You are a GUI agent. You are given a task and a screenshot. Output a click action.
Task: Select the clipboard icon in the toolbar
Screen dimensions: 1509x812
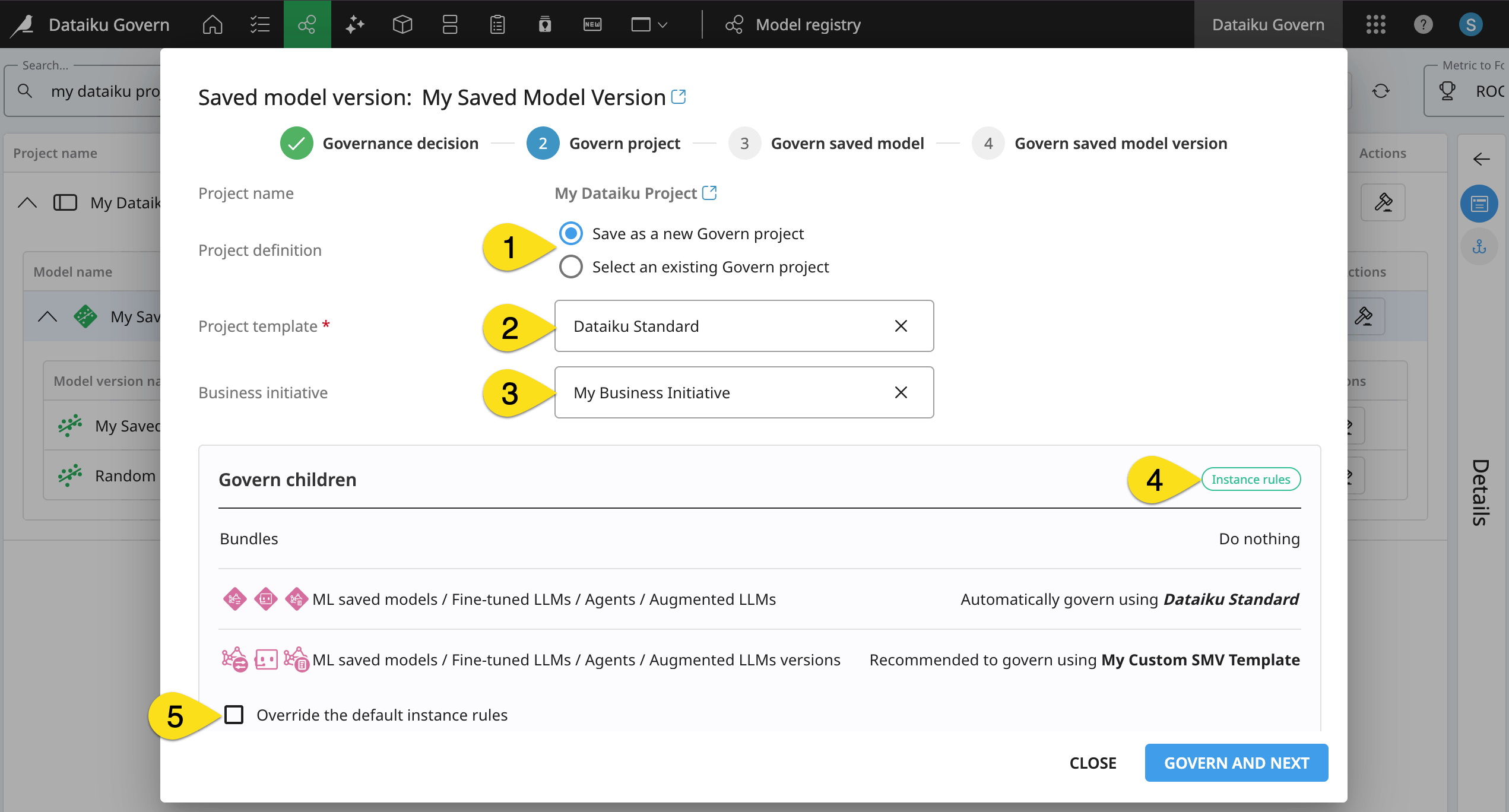point(497,24)
